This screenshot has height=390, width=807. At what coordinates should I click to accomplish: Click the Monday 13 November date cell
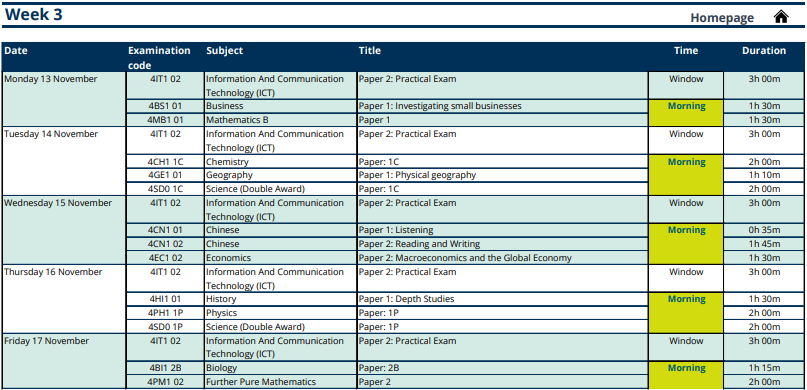pos(64,99)
